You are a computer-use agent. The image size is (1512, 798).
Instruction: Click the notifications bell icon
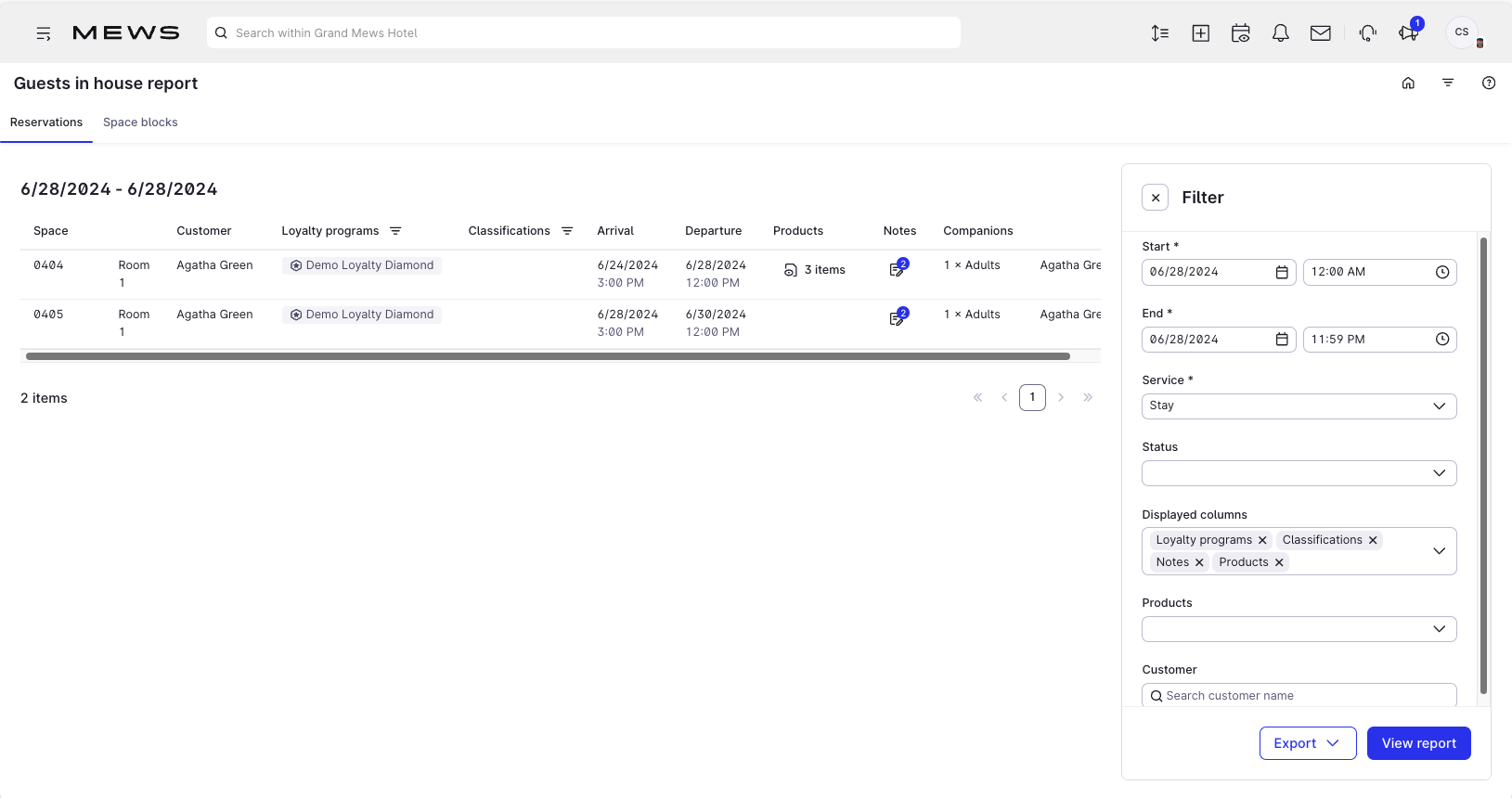pyautogui.click(x=1280, y=33)
